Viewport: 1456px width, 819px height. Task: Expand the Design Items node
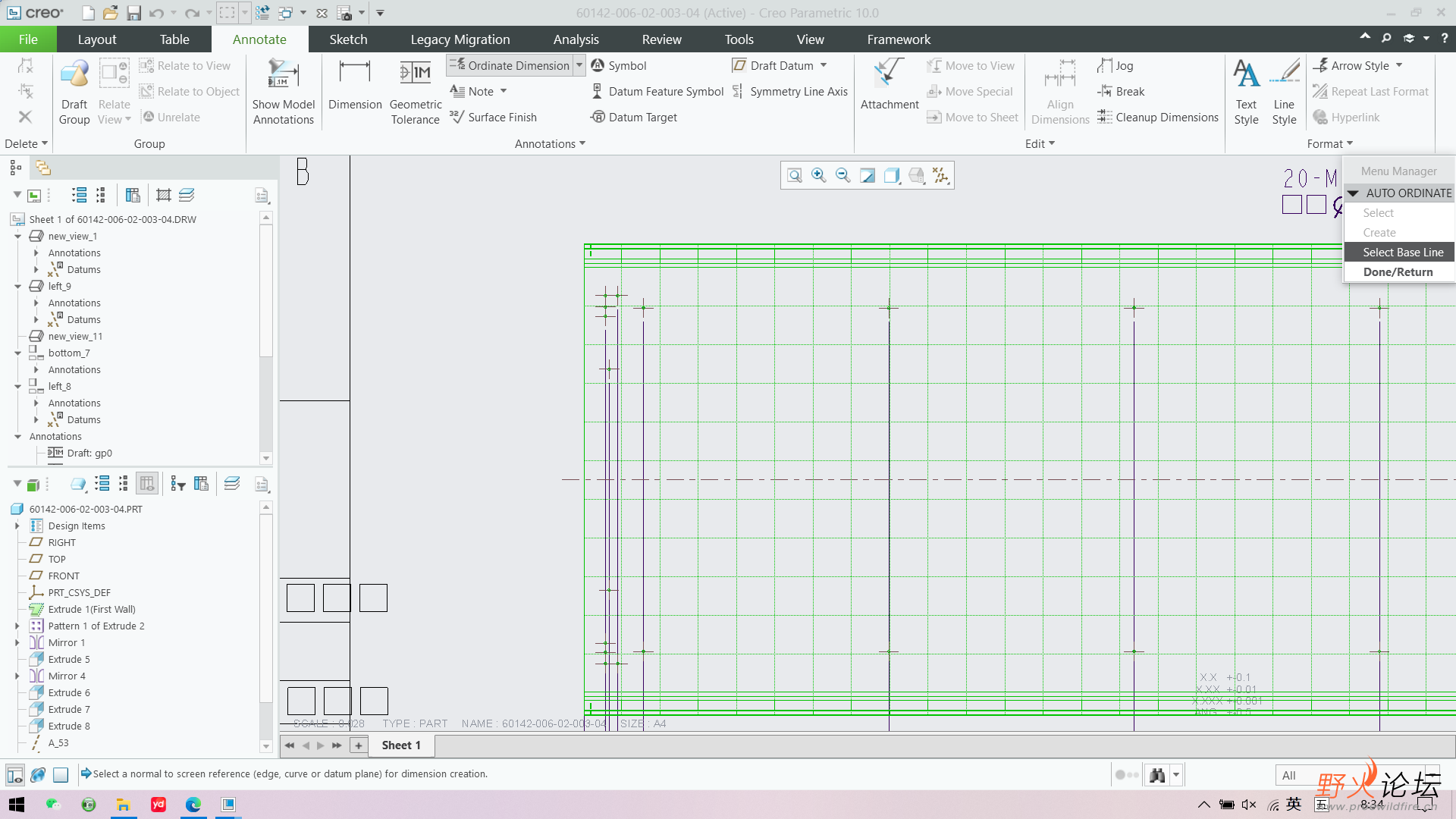tap(17, 526)
